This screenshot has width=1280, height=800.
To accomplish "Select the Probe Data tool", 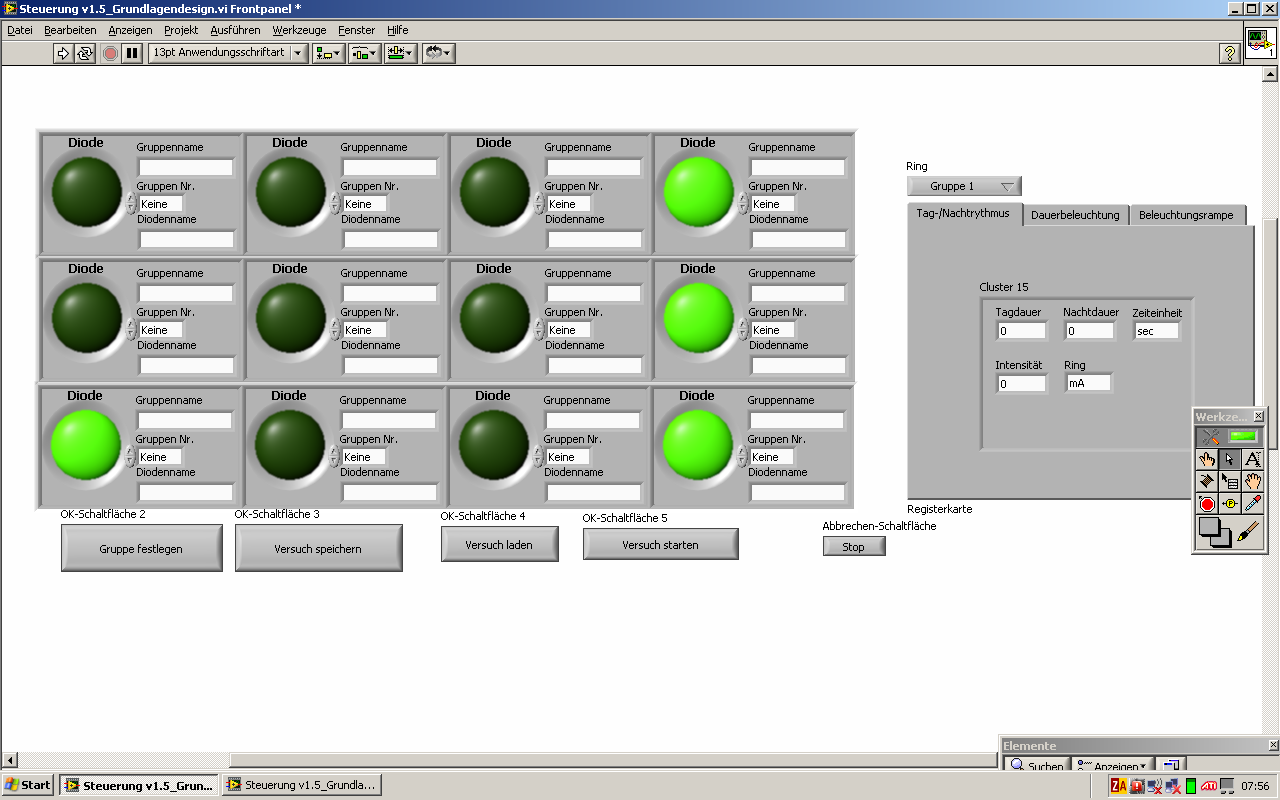I will click(x=1230, y=504).
